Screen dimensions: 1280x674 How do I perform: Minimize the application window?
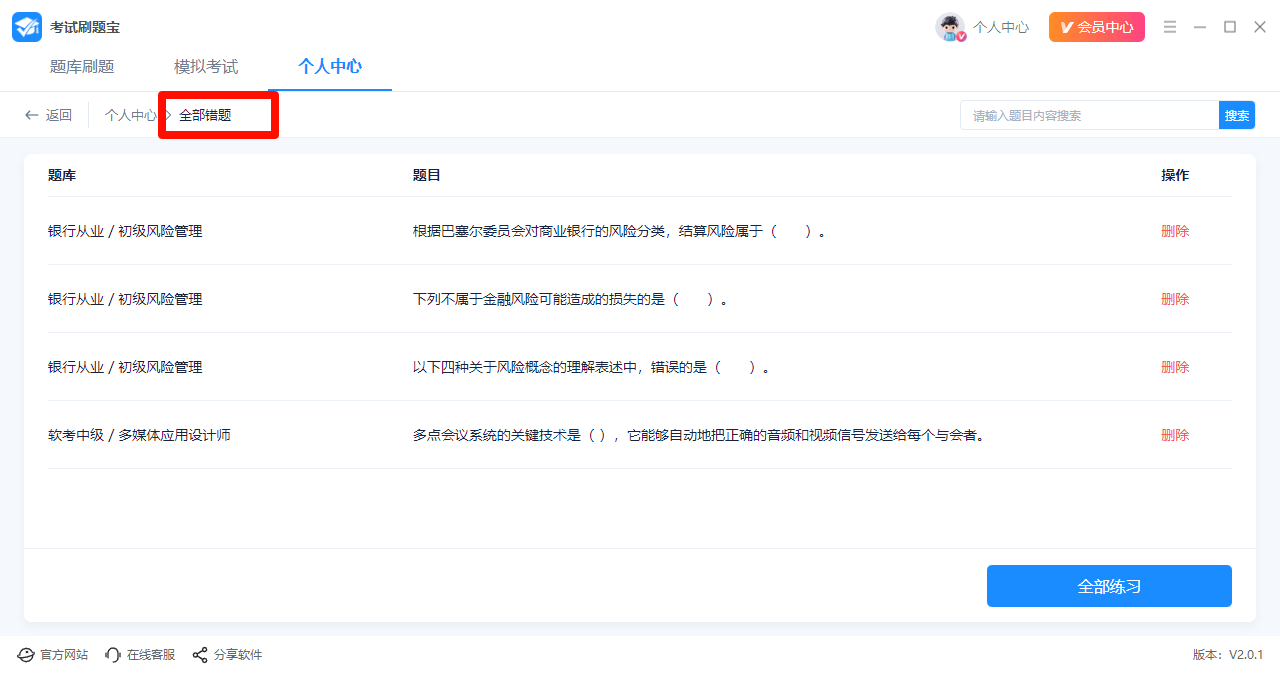click(x=1200, y=27)
